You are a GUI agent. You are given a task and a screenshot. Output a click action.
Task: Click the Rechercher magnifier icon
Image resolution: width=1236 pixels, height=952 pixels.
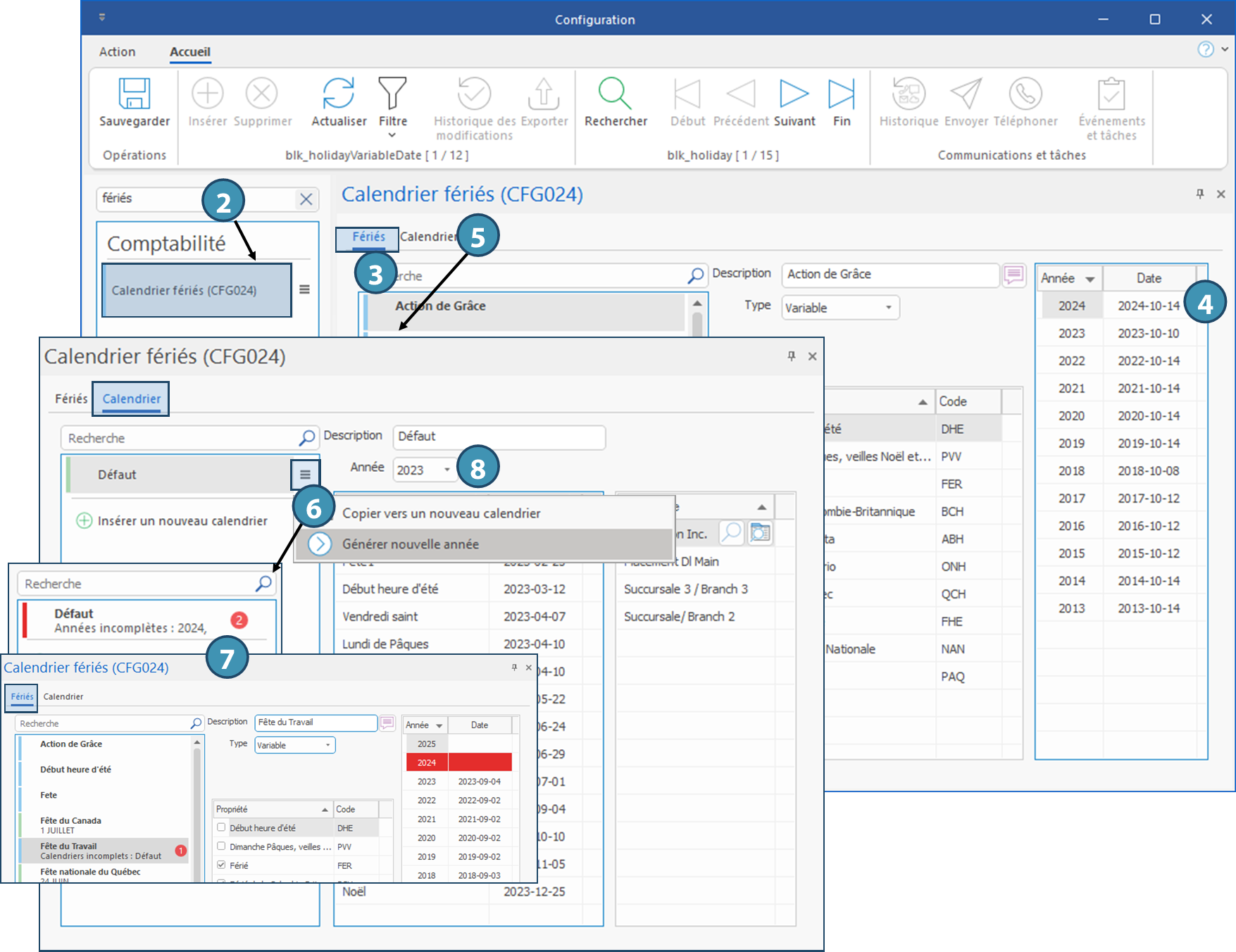click(615, 94)
